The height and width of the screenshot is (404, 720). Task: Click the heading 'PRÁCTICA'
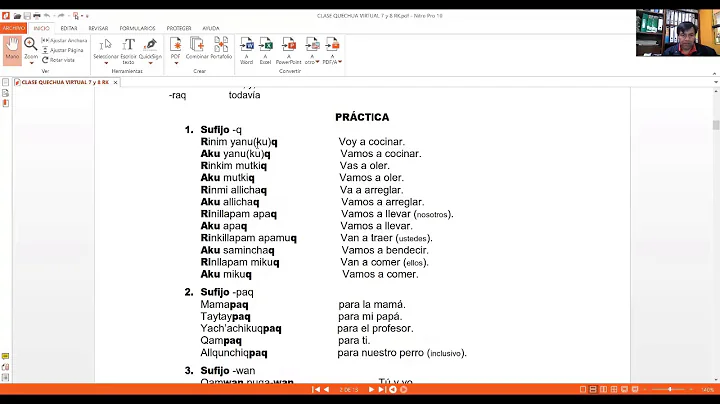click(362, 117)
